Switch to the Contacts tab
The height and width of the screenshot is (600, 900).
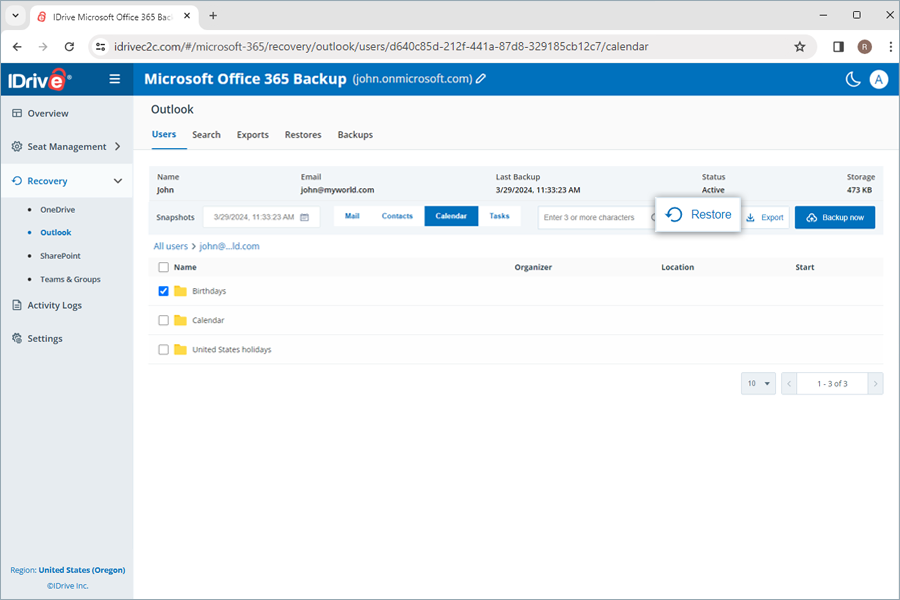coord(397,215)
